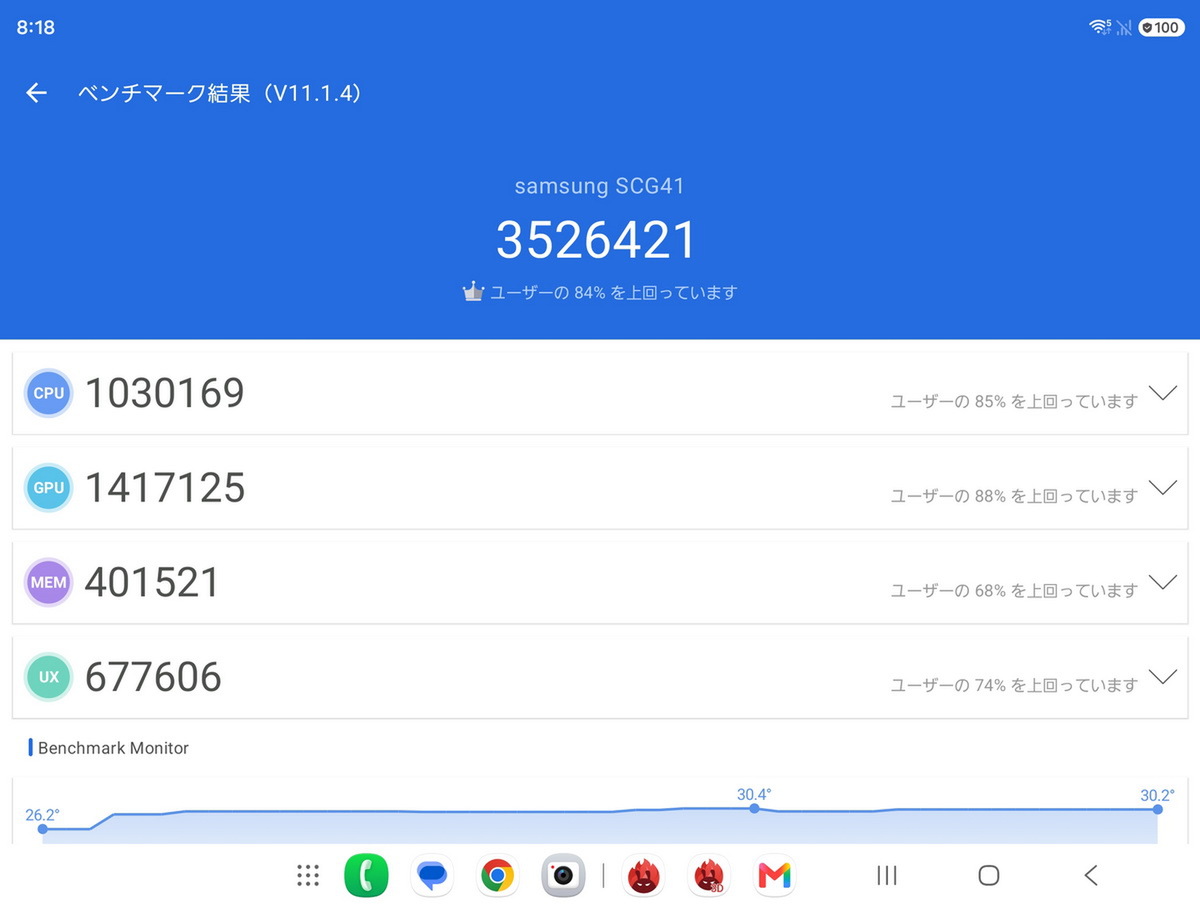
Task: Tap the ユーザーの 85% CPU ranking text
Action: pos(1014,401)
